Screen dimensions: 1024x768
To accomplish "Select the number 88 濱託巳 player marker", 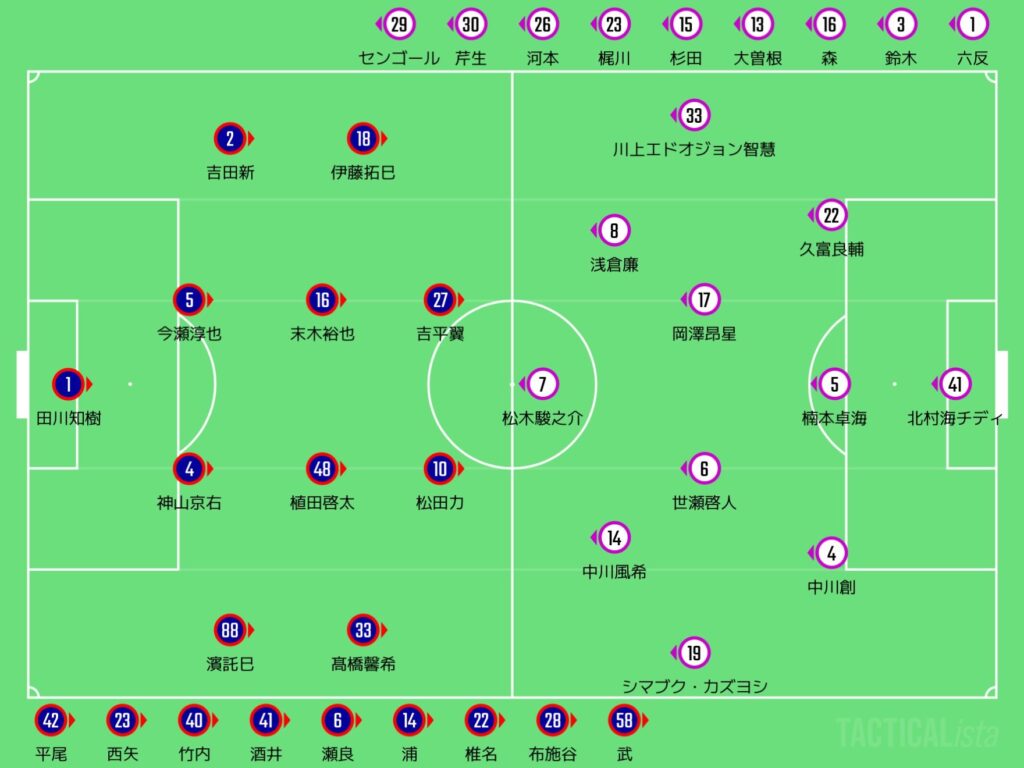I will [x=230, y=630].
